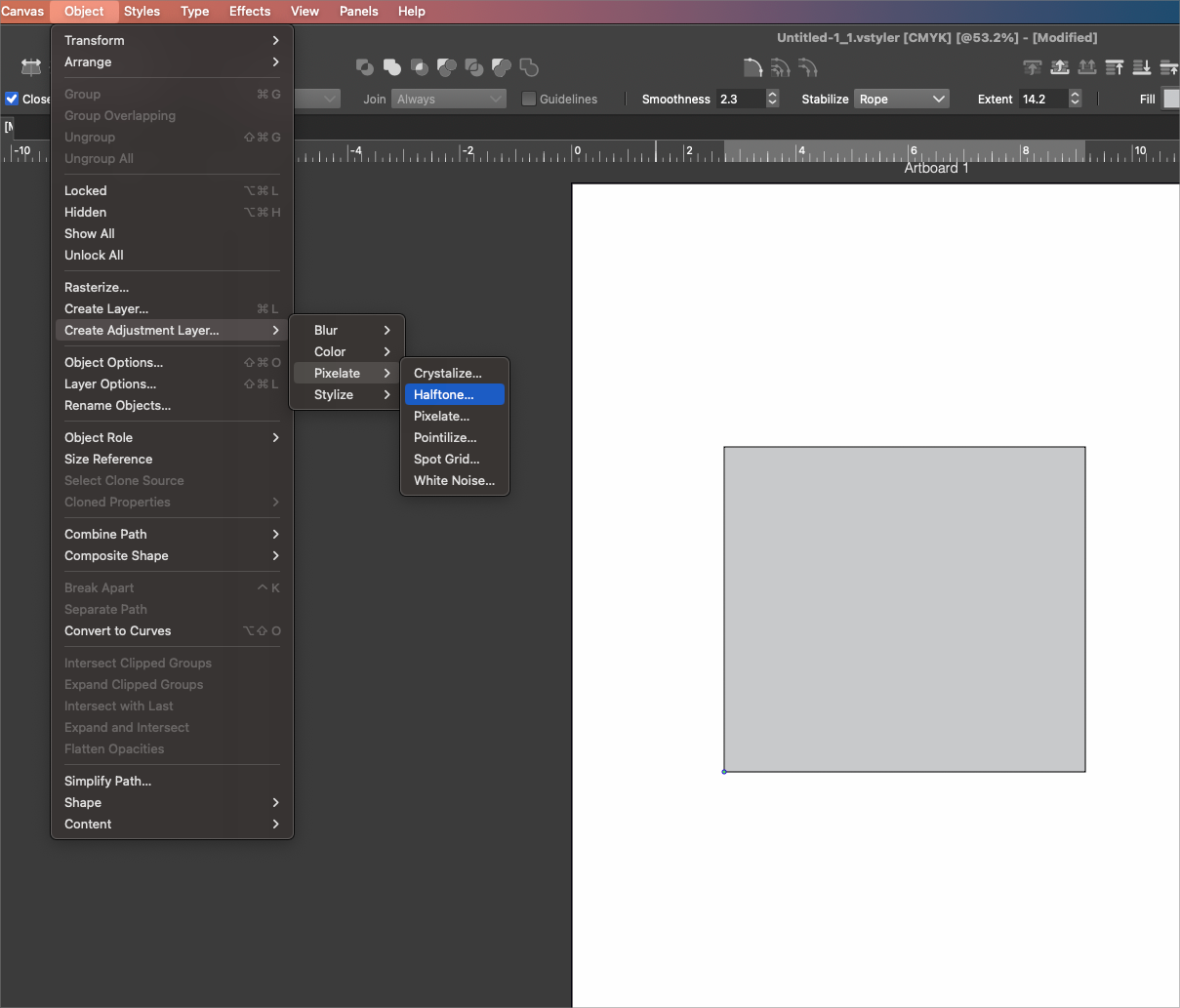Open the Stabilize Rope dropdown
This screenshot has height=1008, width=1180.
(x=901, y=99)
